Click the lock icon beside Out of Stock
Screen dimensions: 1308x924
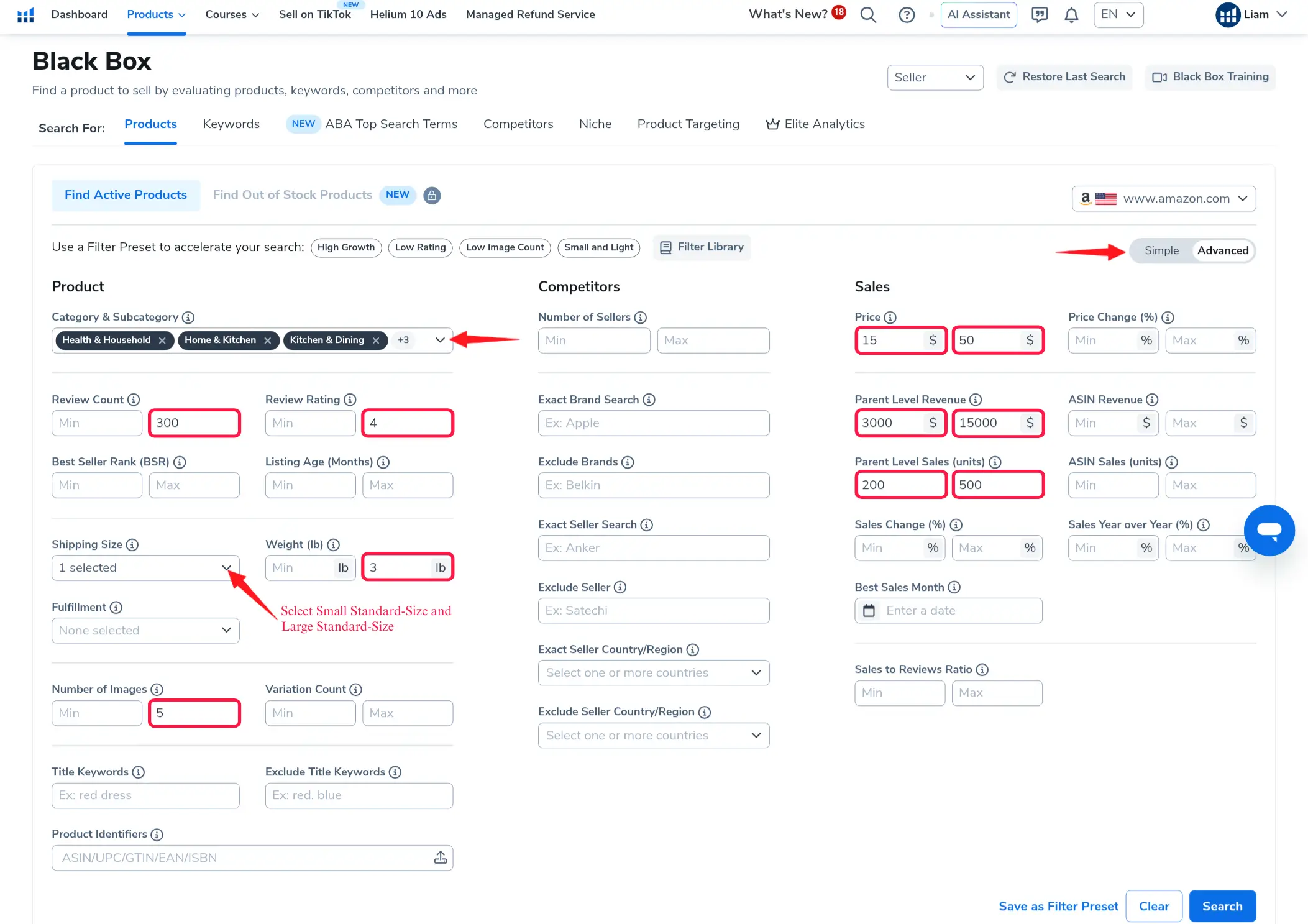click(x=432, y=195)
